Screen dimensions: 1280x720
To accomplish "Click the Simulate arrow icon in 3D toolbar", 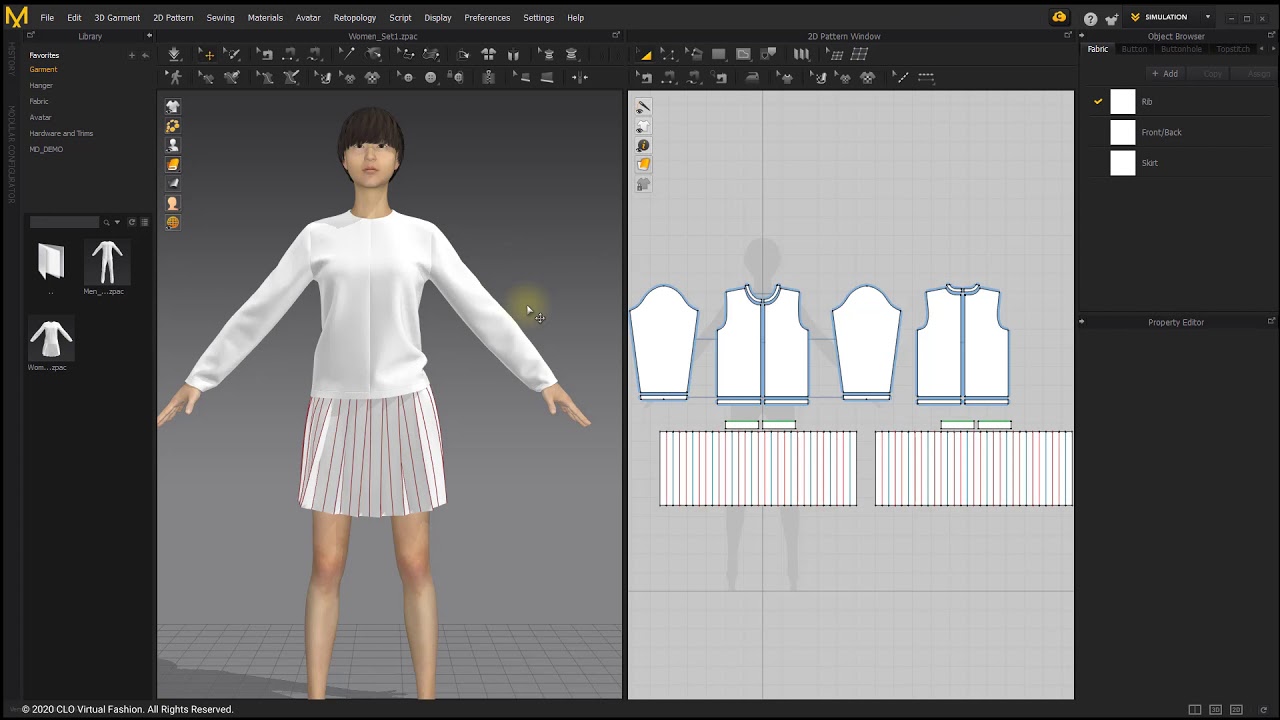I will point(174,54).
